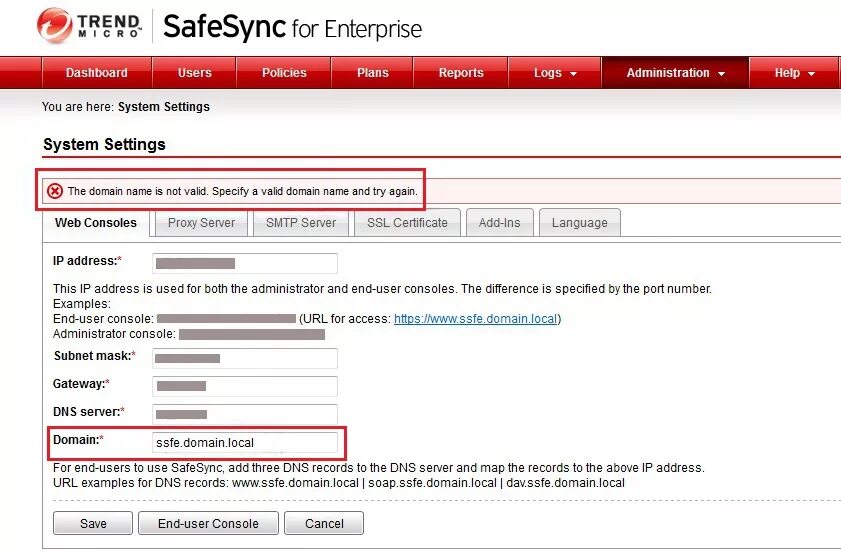Screen dimensions: 841x555
Task: Click the Administrator console example label
Action: pyautogui.click(x=114, y=334)
